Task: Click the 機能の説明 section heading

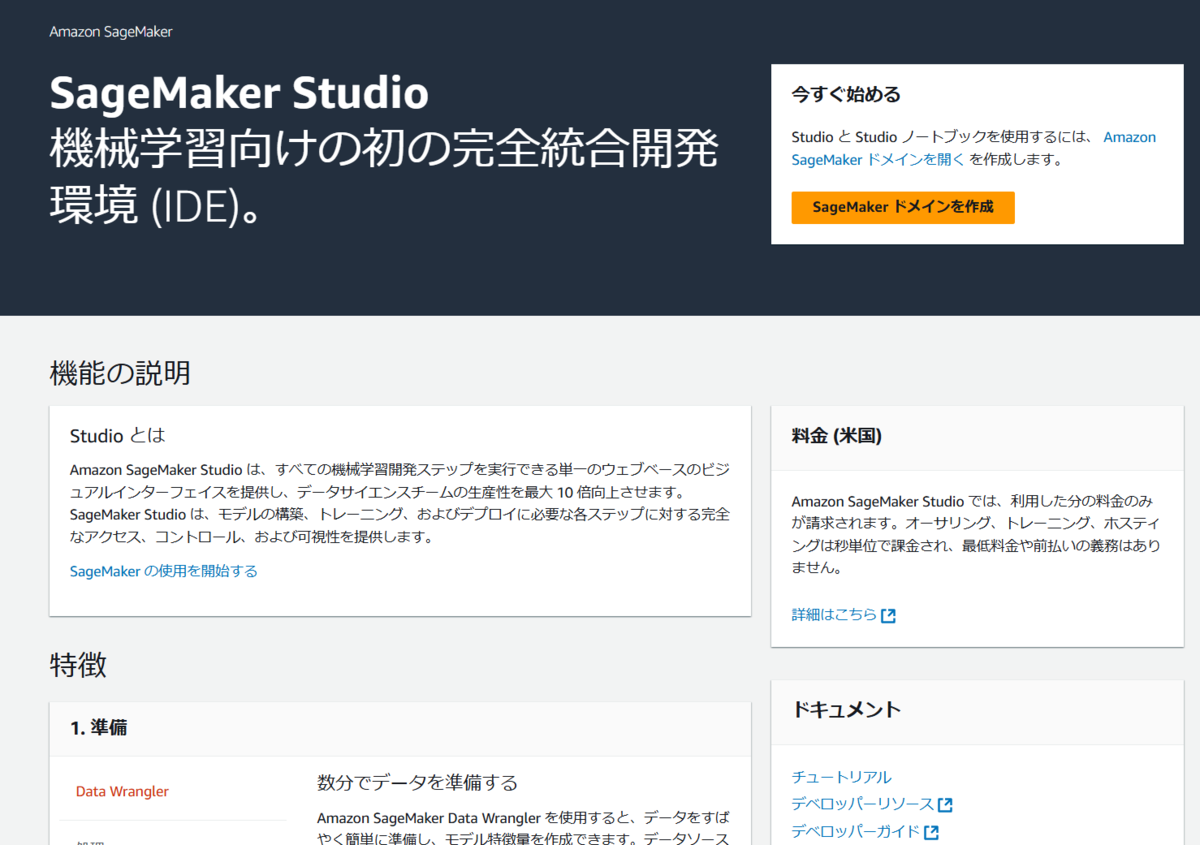Action: pos(120,374)
